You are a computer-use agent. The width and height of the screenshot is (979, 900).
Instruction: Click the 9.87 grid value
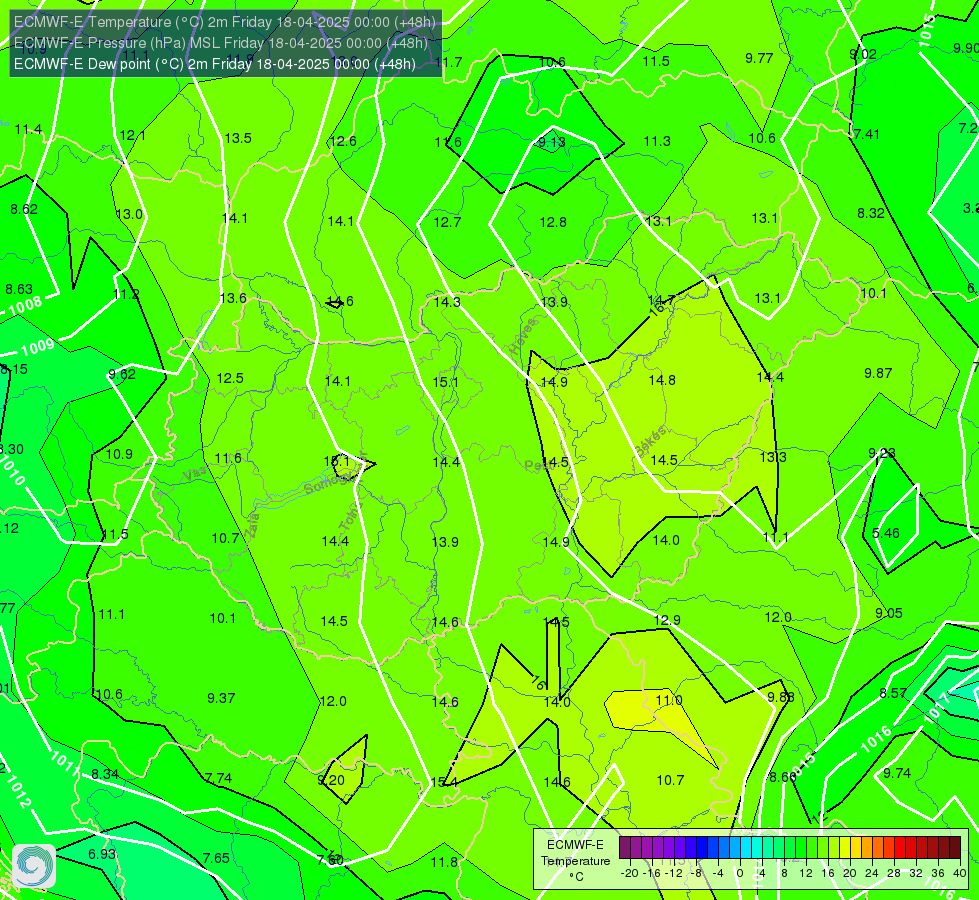tap(878, 373)
